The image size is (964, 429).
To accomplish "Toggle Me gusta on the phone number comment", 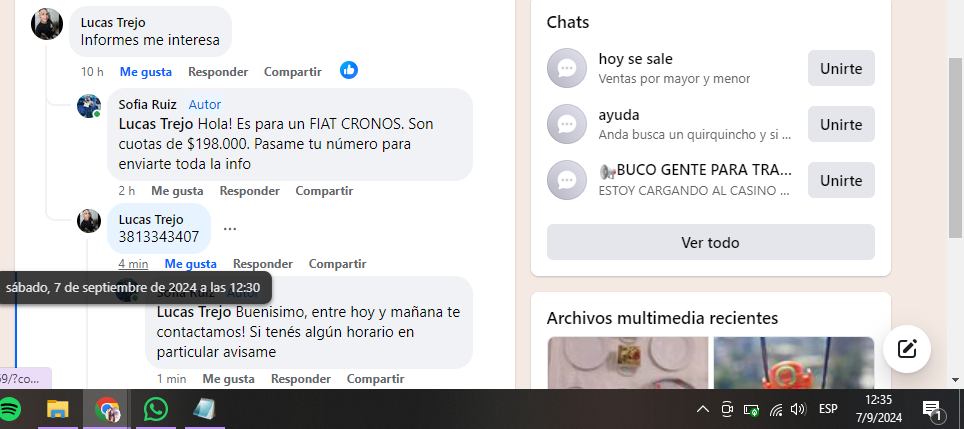I will pos(191,264).
